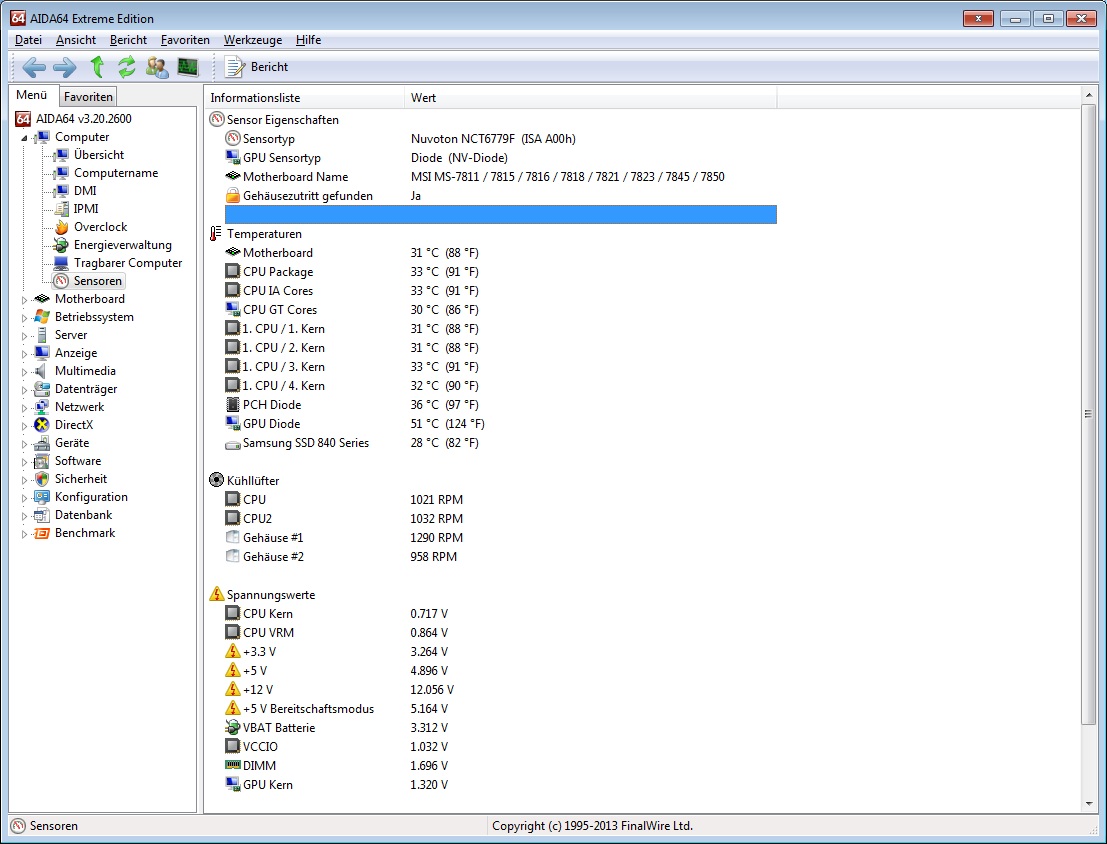The height and width of the screenshot is (844, 1107).
Task: Click the Samsung SSD 840 Series drive icon
Action: pos(232,444)
